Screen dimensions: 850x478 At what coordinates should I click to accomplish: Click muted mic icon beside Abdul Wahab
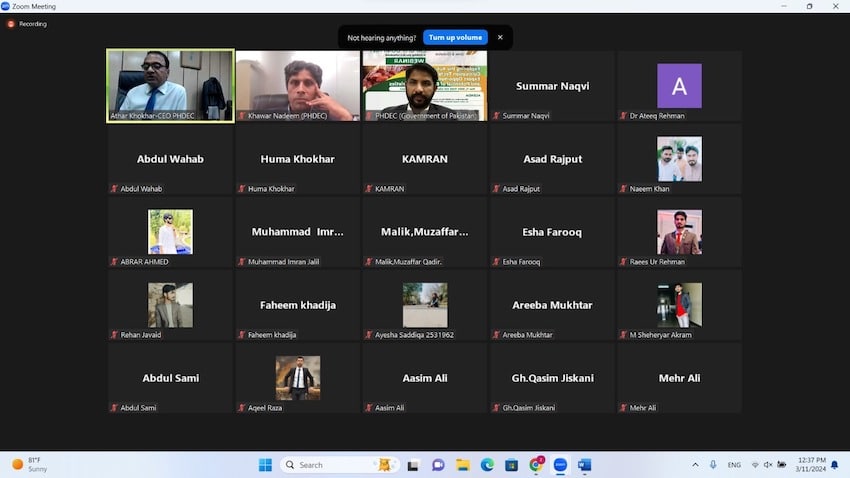click(115, 189)
